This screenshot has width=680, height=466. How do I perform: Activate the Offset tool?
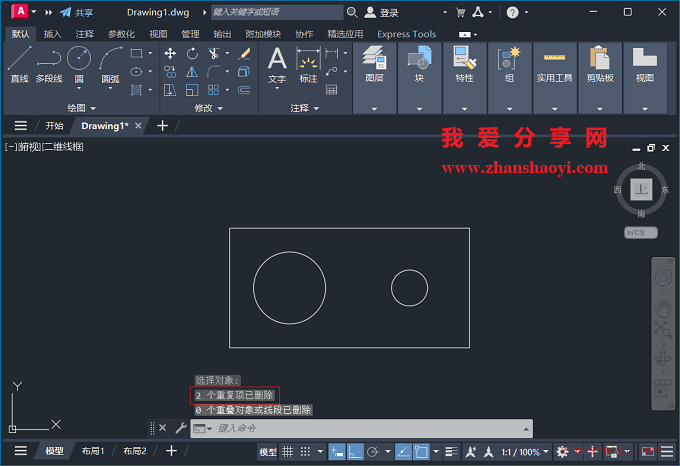pyautogui.click(x=244, y=90)
